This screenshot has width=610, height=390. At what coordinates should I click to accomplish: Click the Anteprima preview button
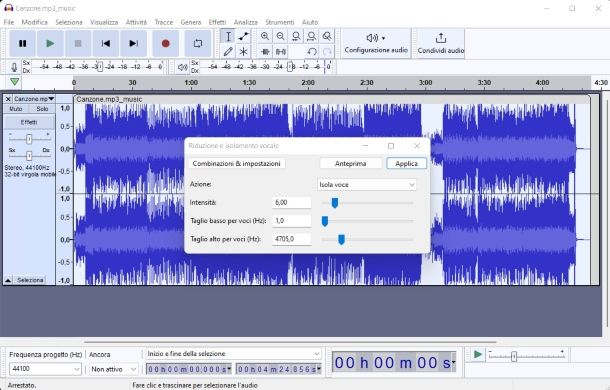pyautogui.click(x=351, y=163)
